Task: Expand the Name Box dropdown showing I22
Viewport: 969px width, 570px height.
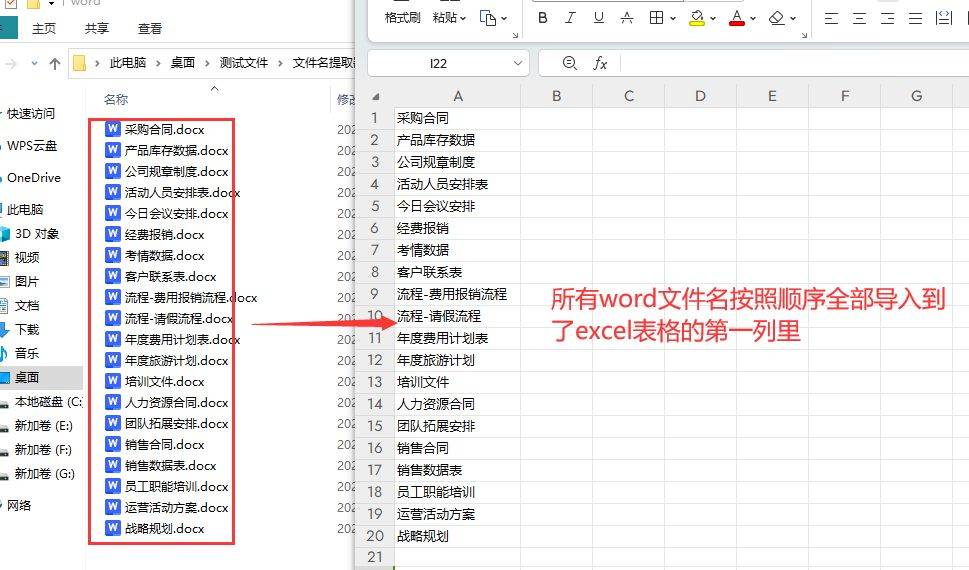Action: point(518,63)
